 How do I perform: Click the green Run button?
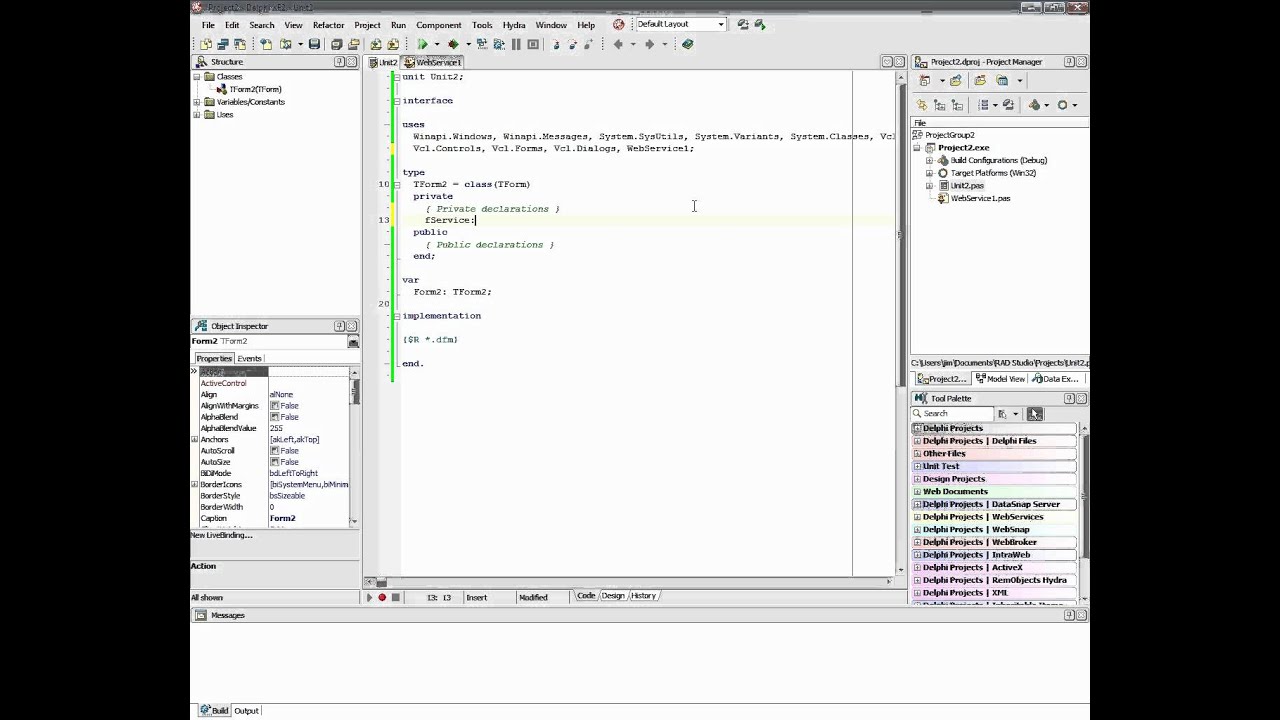[x=422, y=44]
